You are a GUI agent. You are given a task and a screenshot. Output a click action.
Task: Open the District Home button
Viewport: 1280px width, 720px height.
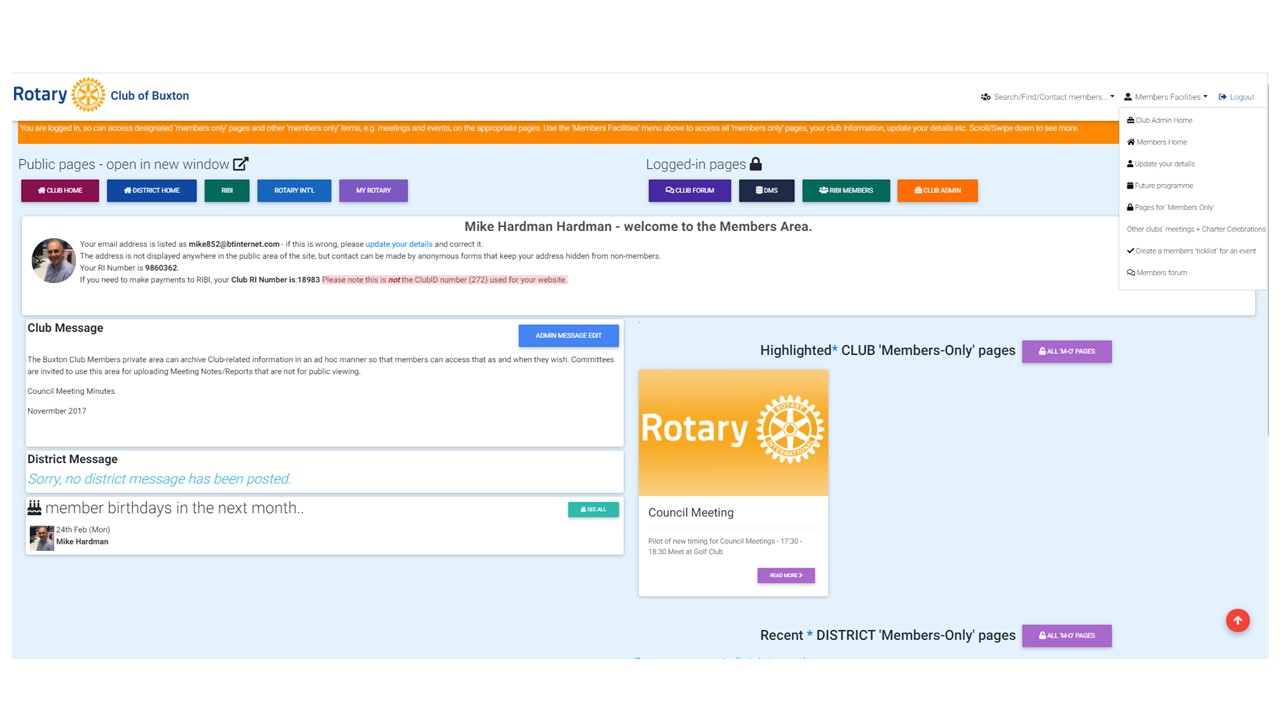(x=152, y=190)
